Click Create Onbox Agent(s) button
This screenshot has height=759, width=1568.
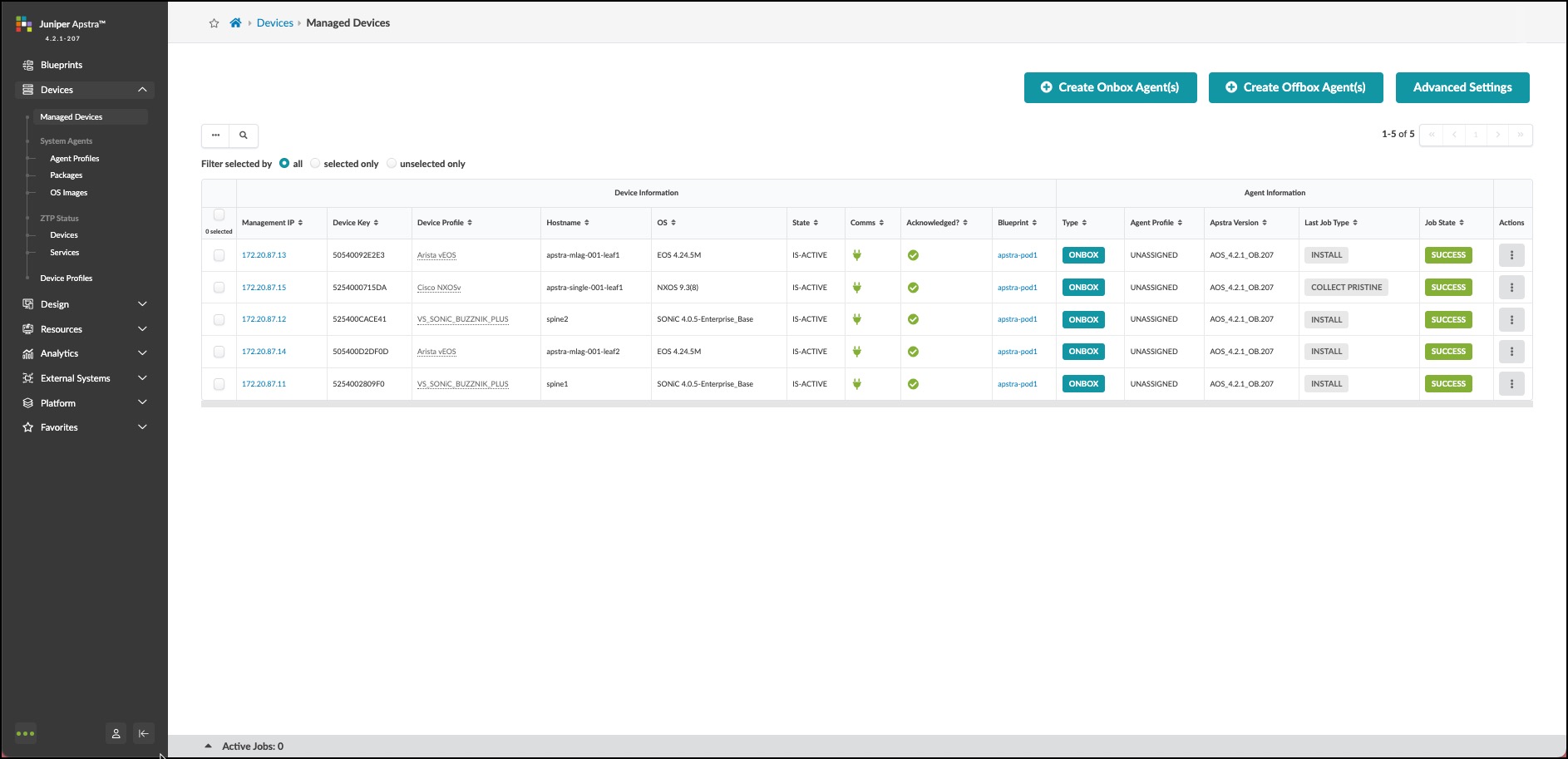1110,87
